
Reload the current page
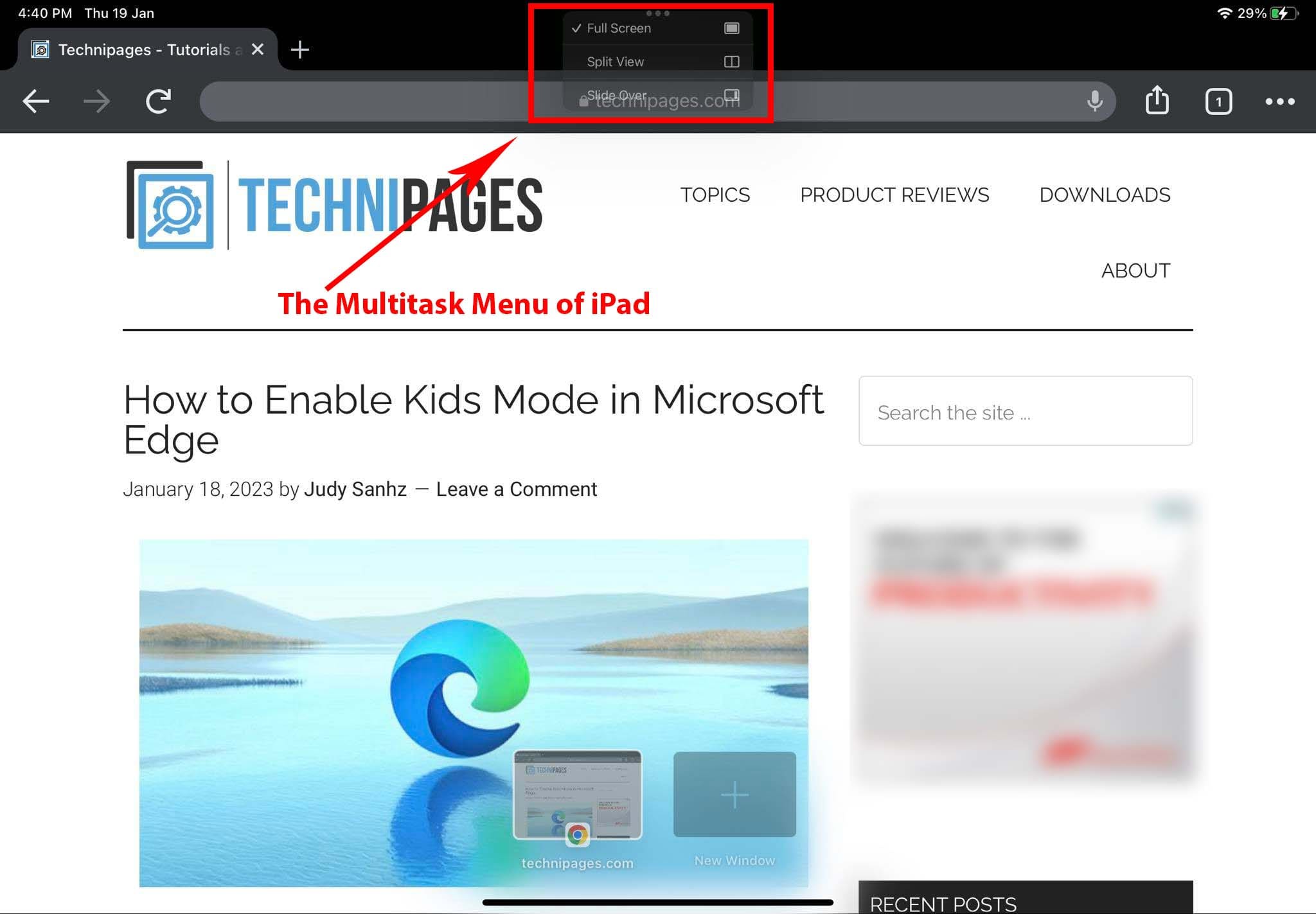tap(158, 101)
